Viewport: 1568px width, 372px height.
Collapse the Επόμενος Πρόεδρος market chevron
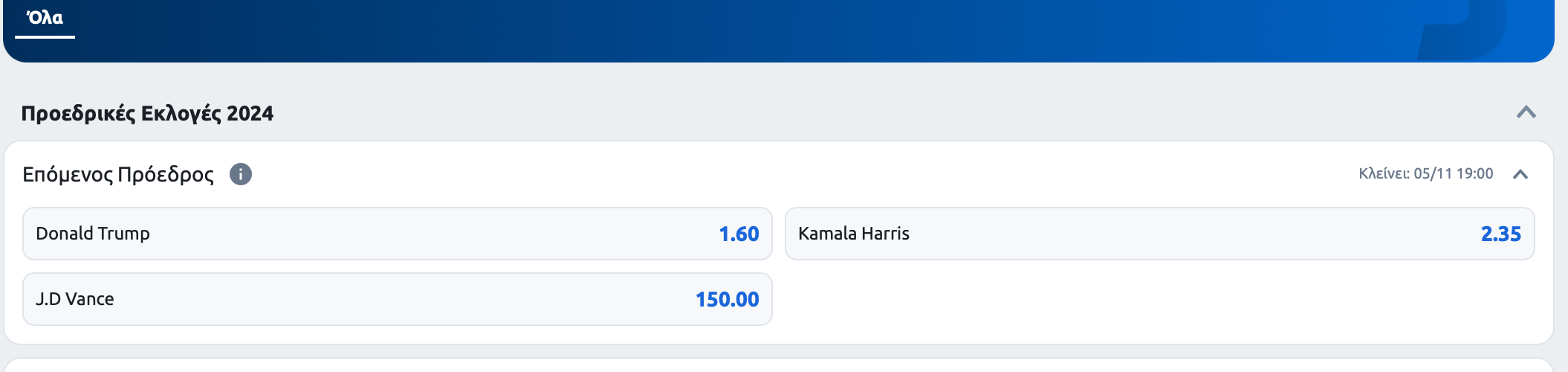point(1520,174)
